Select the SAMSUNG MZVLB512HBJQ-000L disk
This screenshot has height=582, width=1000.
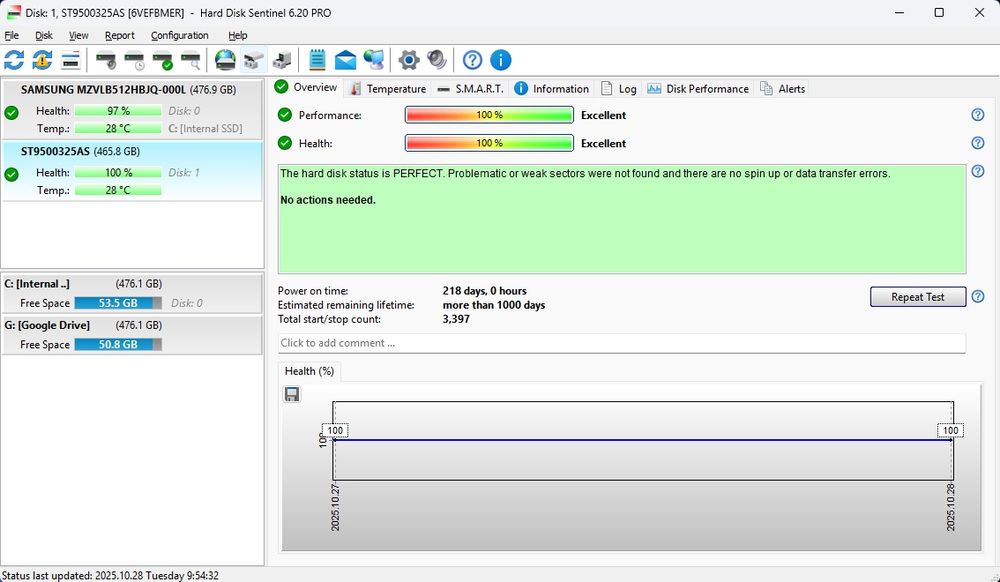(133, 108)
